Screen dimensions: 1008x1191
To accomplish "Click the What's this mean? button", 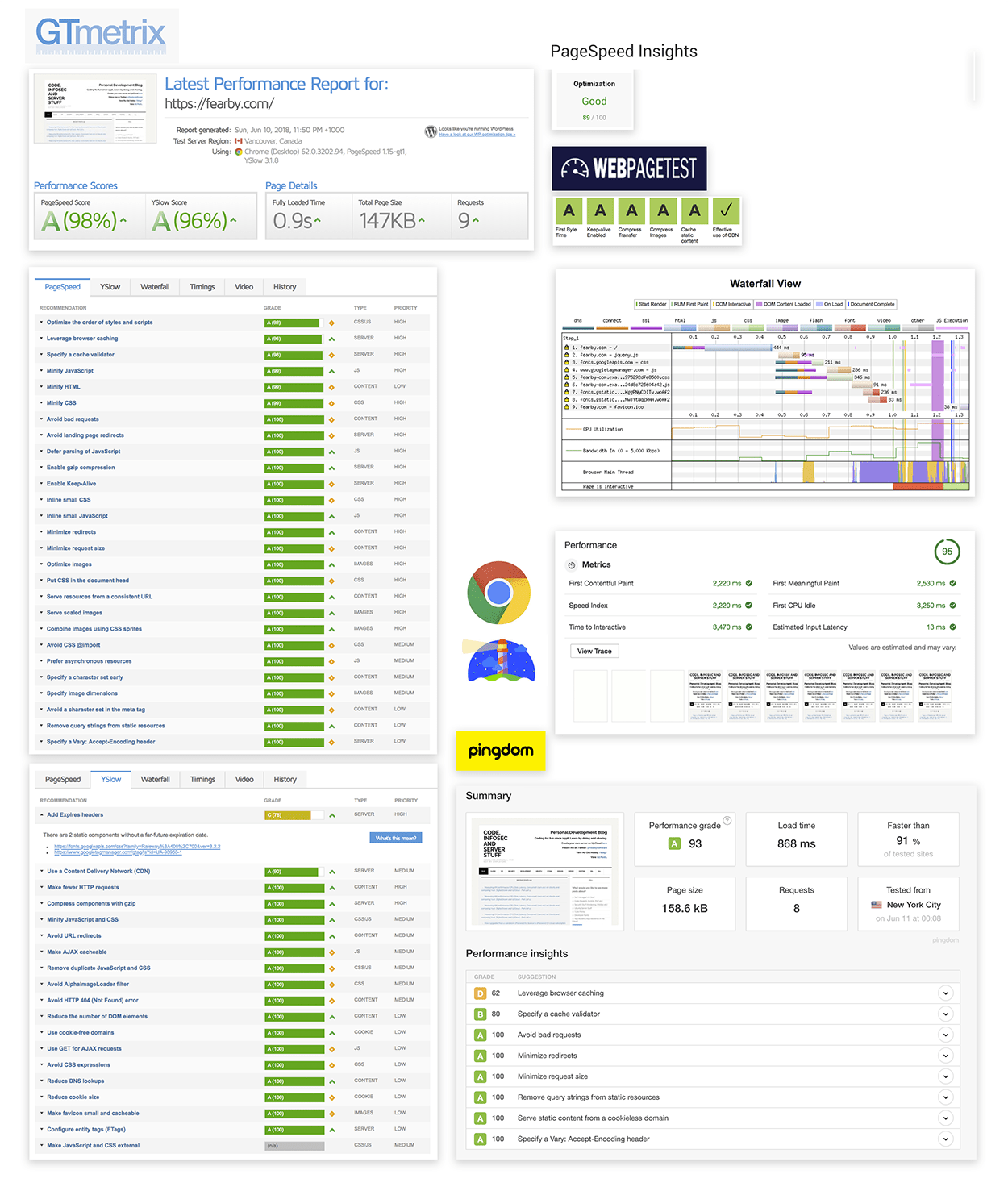I will (x=396, y=839).
